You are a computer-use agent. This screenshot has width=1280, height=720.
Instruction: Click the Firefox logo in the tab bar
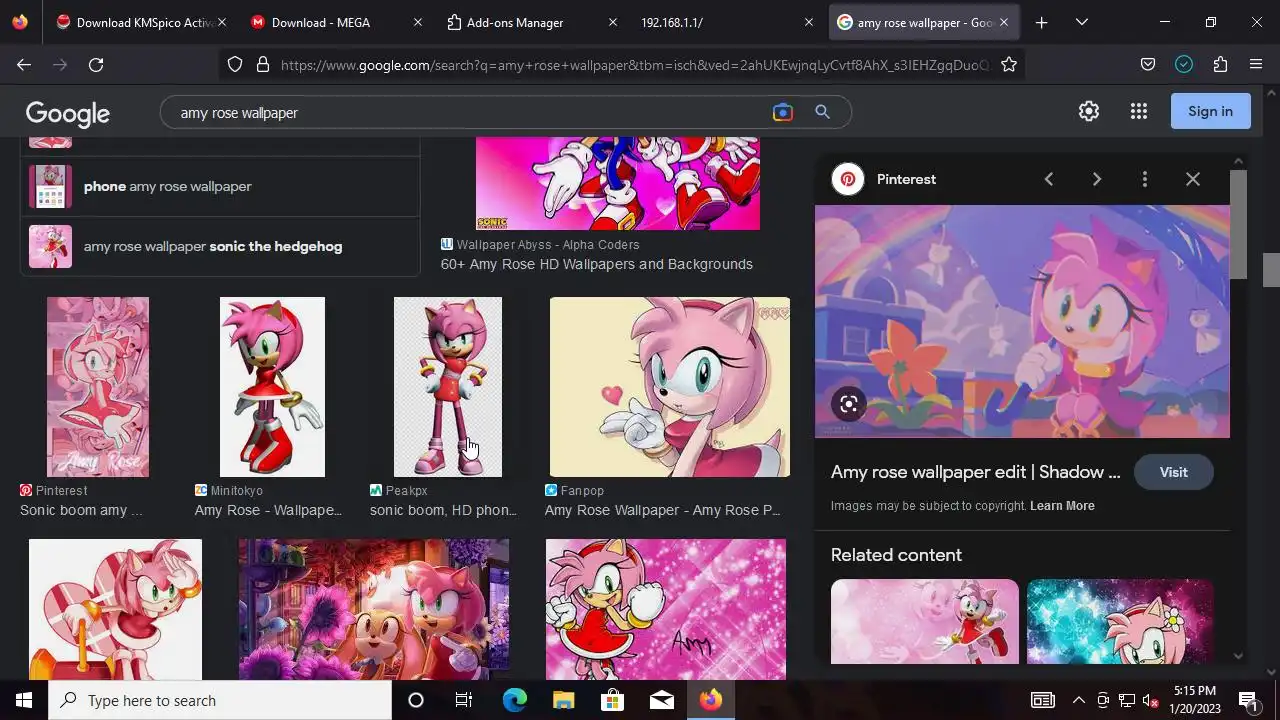pyautogui.click(x=21, y=22)
